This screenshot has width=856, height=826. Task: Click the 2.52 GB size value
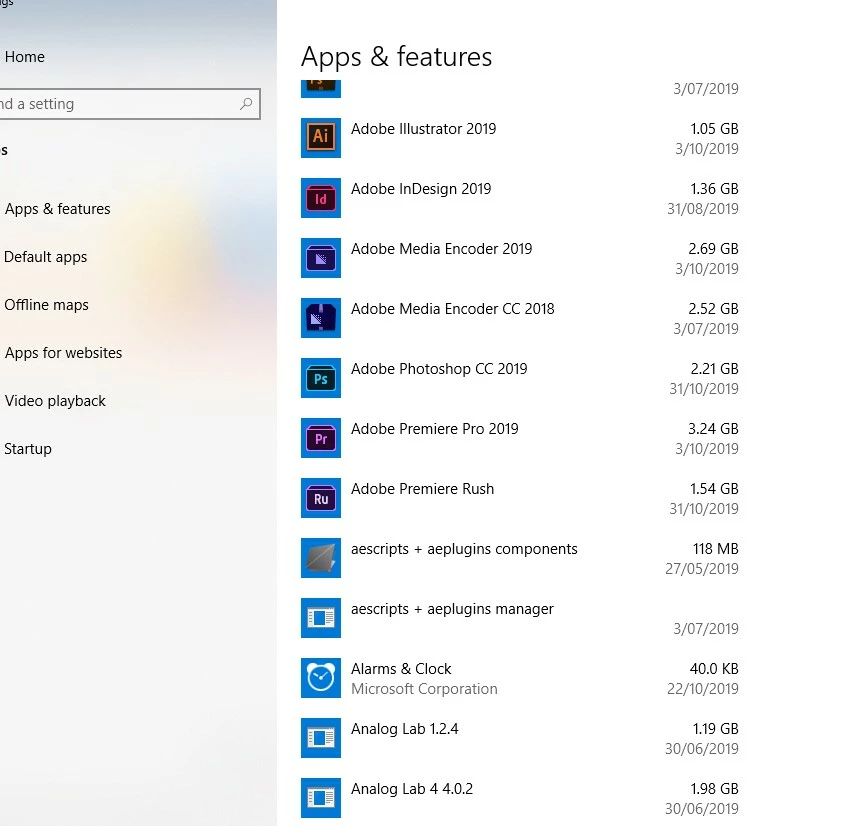(714, 309)
